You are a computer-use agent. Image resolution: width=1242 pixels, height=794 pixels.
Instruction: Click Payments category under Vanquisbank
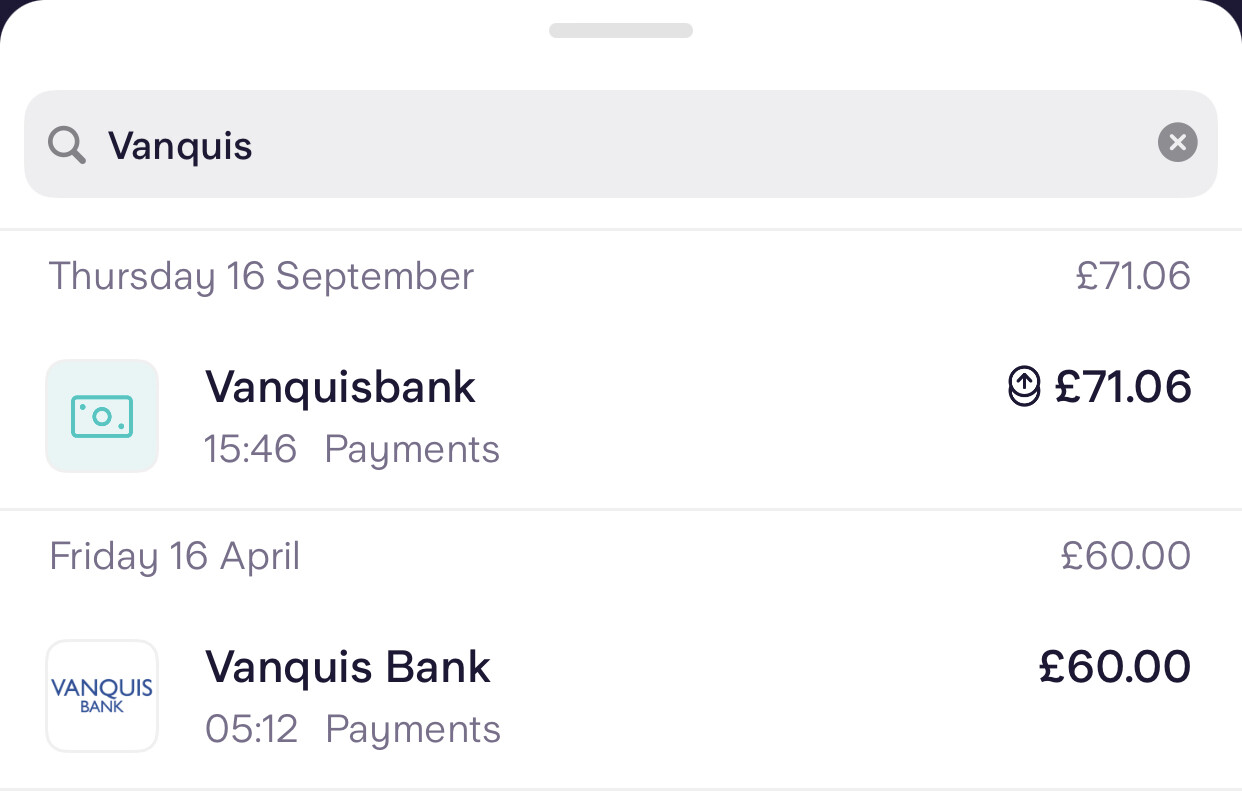tap(412, 449)
